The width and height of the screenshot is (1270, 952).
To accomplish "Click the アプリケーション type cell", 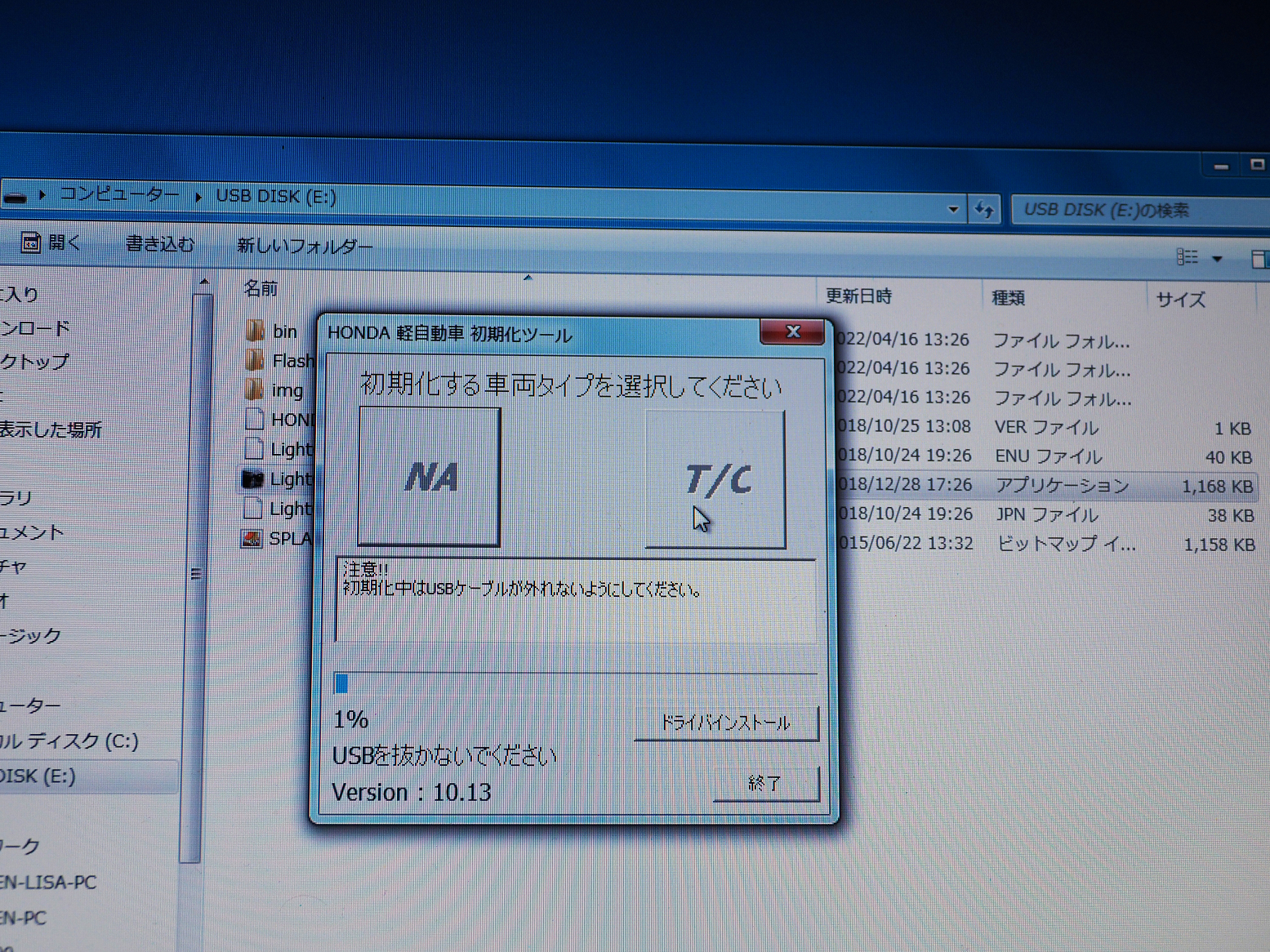I will click(1062, 486).
